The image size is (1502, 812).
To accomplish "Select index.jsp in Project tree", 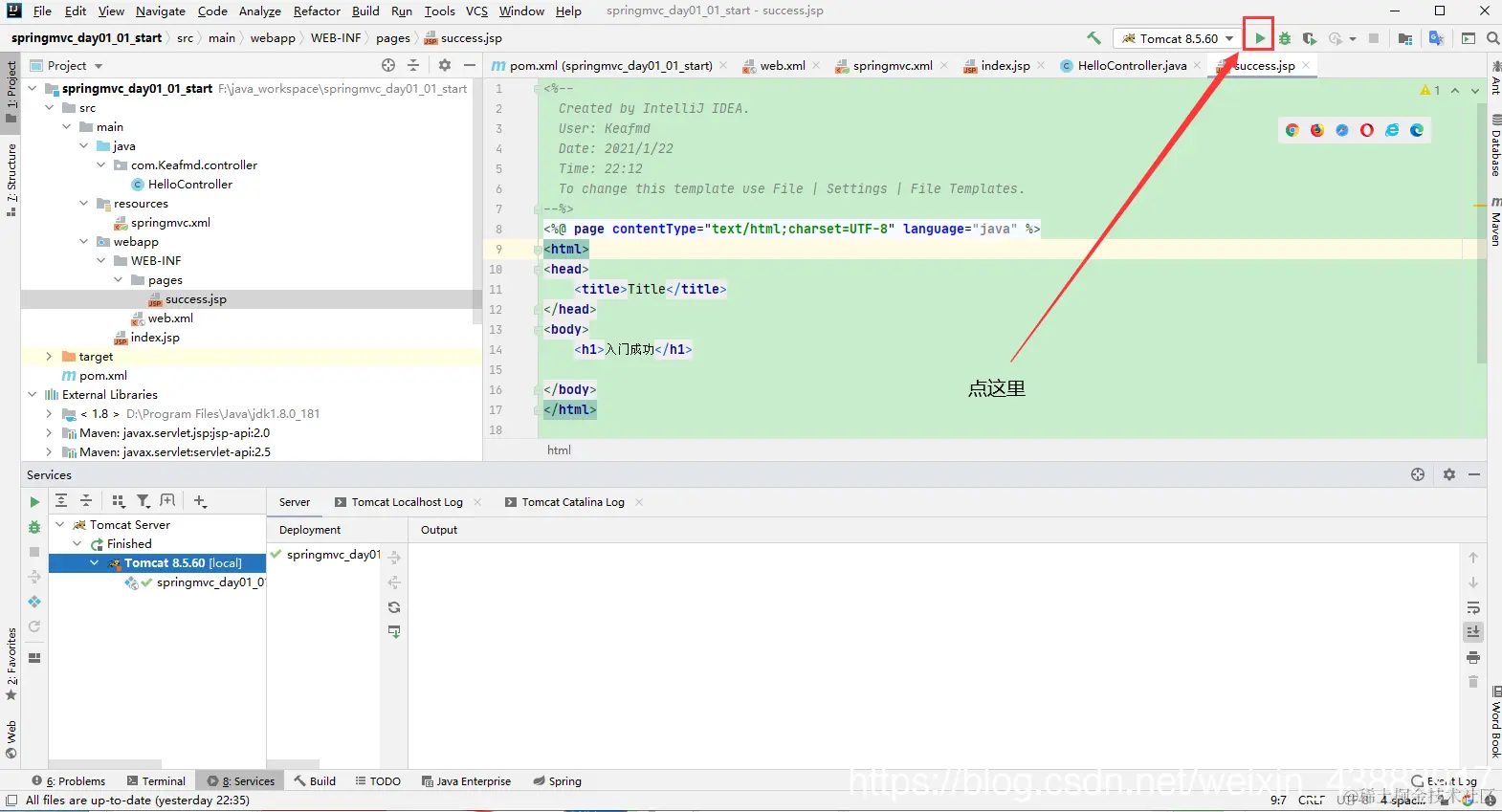I will (154, 338).
